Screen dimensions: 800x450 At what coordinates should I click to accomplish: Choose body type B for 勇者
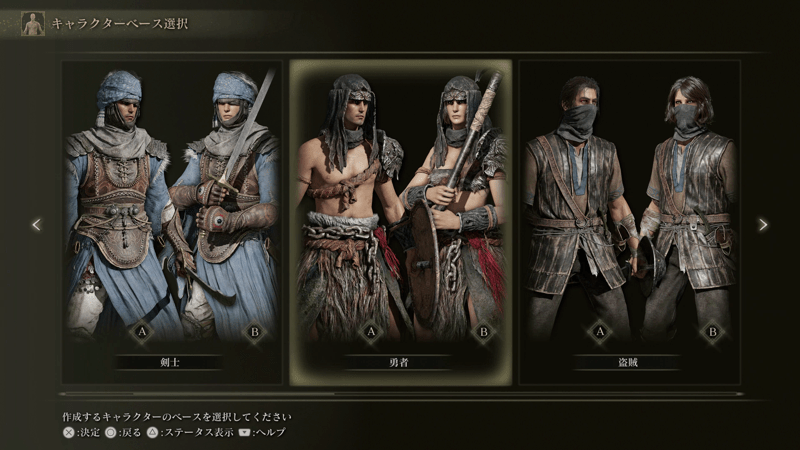483,332
